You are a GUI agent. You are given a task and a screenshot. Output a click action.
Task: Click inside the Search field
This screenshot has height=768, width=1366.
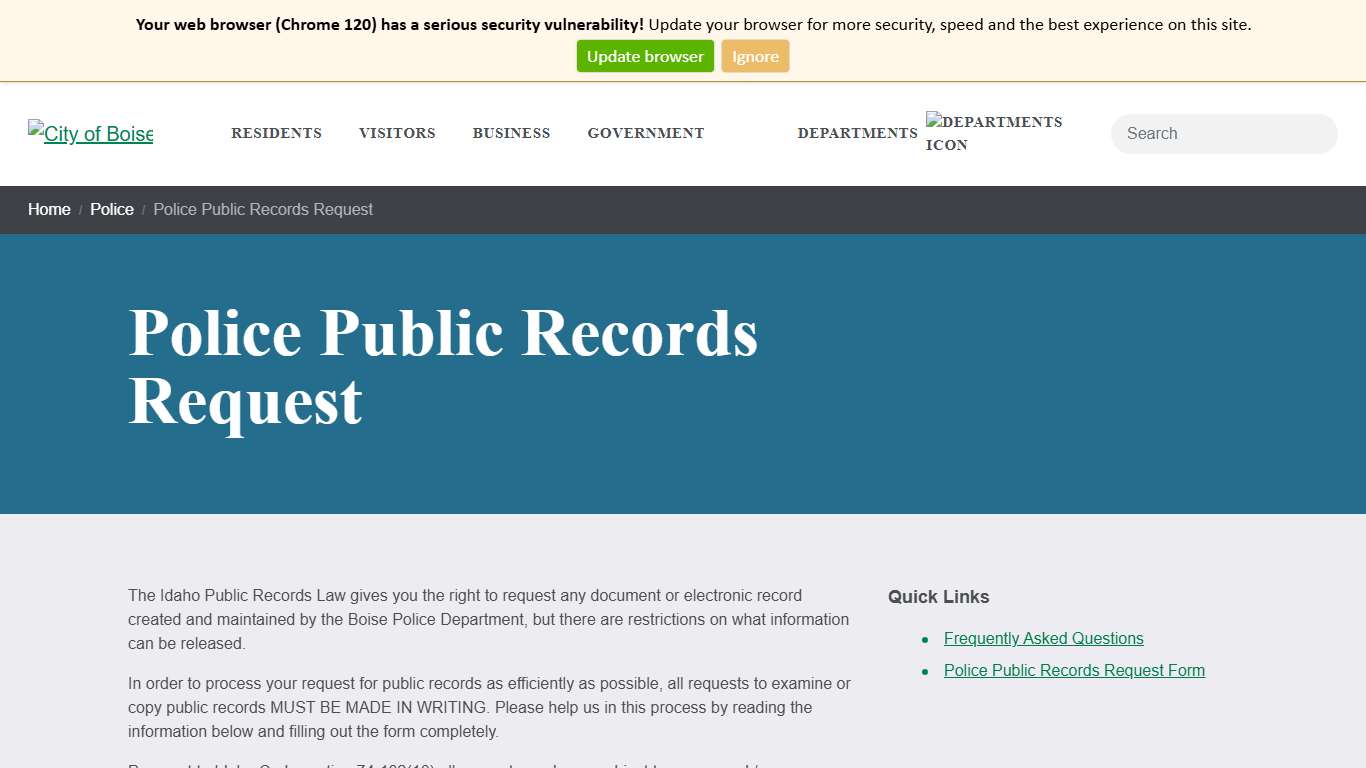(1222, 133)
